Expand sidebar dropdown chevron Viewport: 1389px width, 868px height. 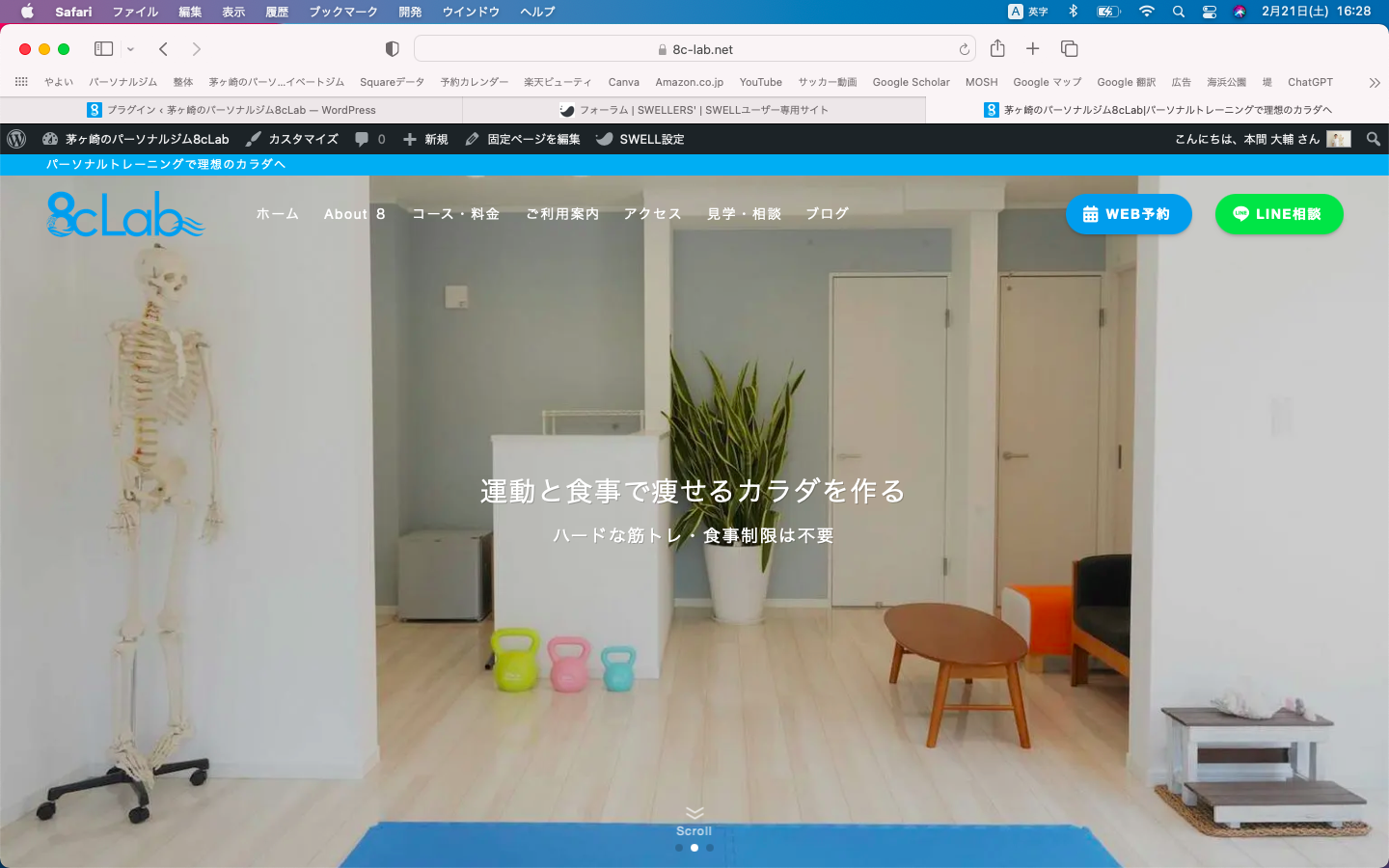click(x=130, y=49)
